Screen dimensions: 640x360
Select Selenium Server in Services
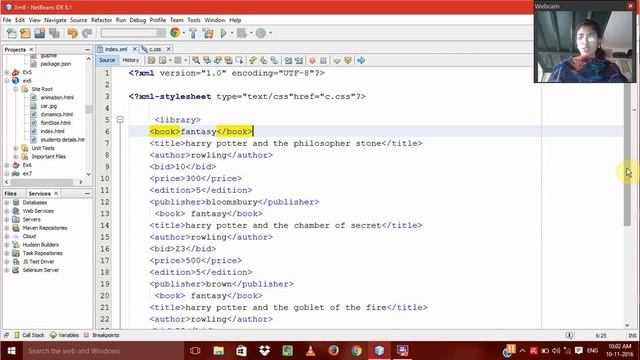click(x=41, y=270)
